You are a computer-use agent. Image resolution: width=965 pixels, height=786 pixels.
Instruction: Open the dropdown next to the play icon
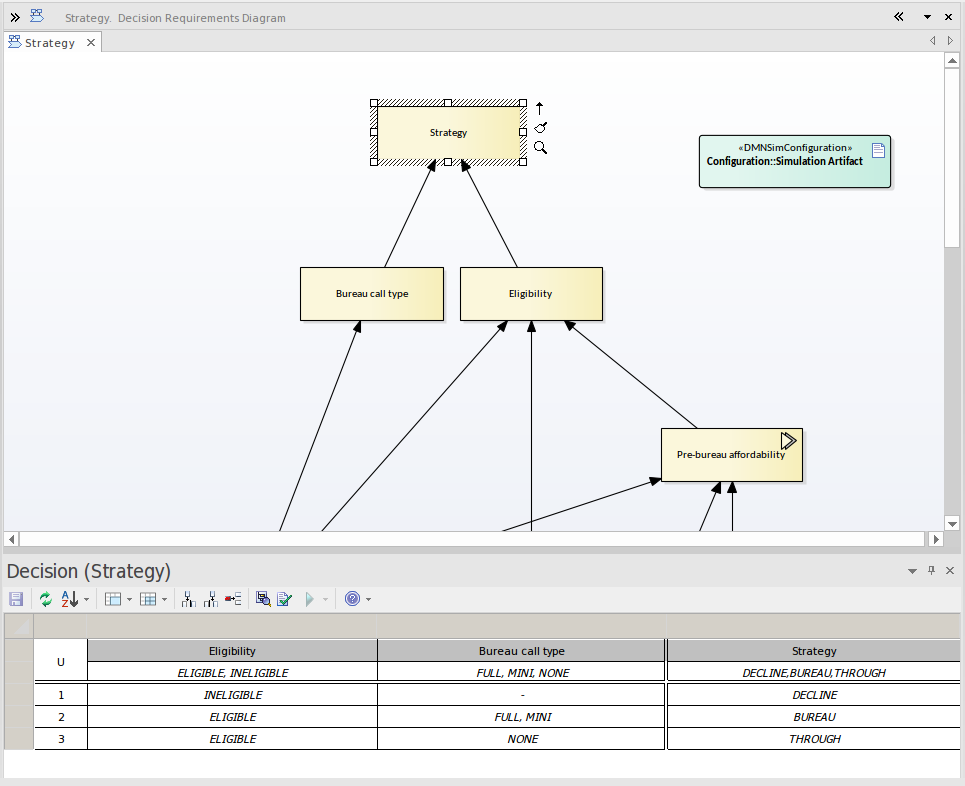(x=326, y=600)
